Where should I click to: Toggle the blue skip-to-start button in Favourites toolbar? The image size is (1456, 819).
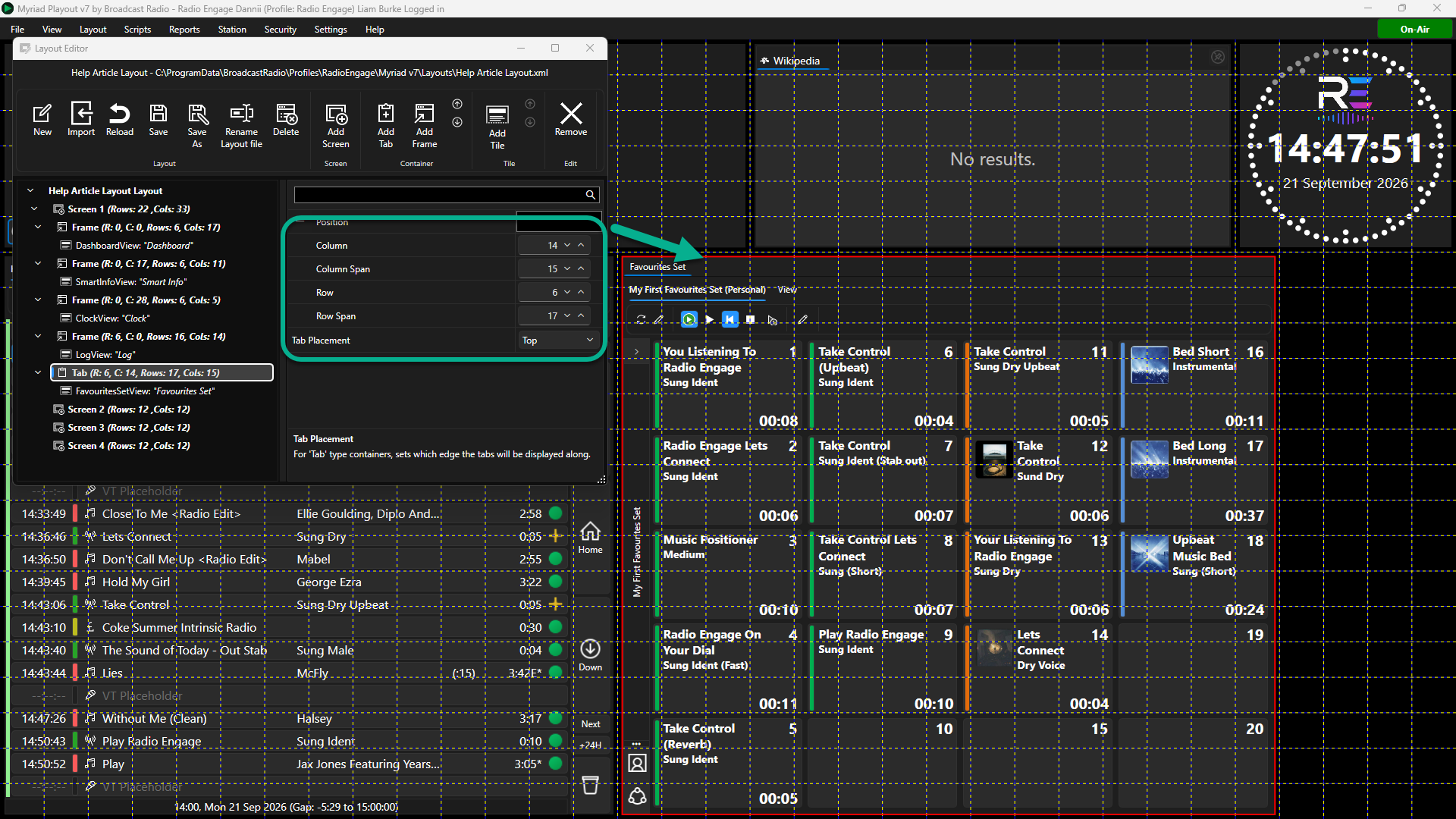[x=730, y=319]
